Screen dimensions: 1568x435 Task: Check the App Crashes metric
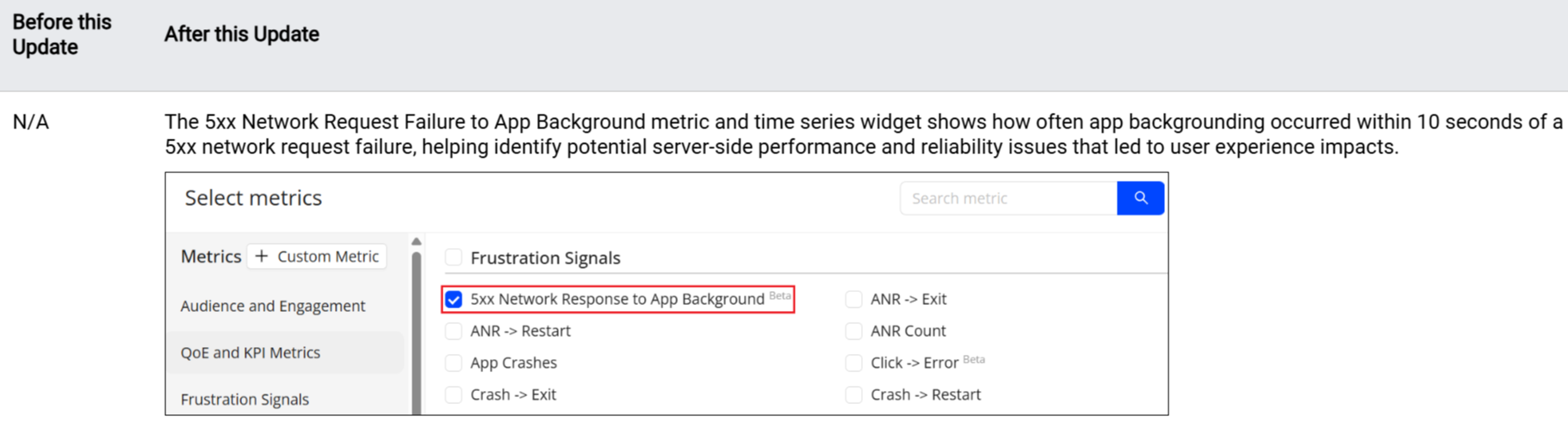click(454, 364)
